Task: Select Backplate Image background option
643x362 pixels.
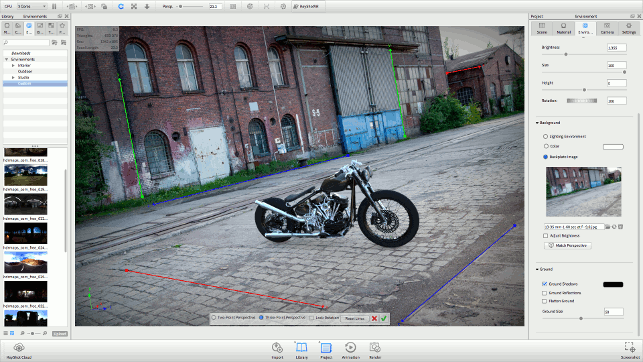Action: tap(545, 157)
